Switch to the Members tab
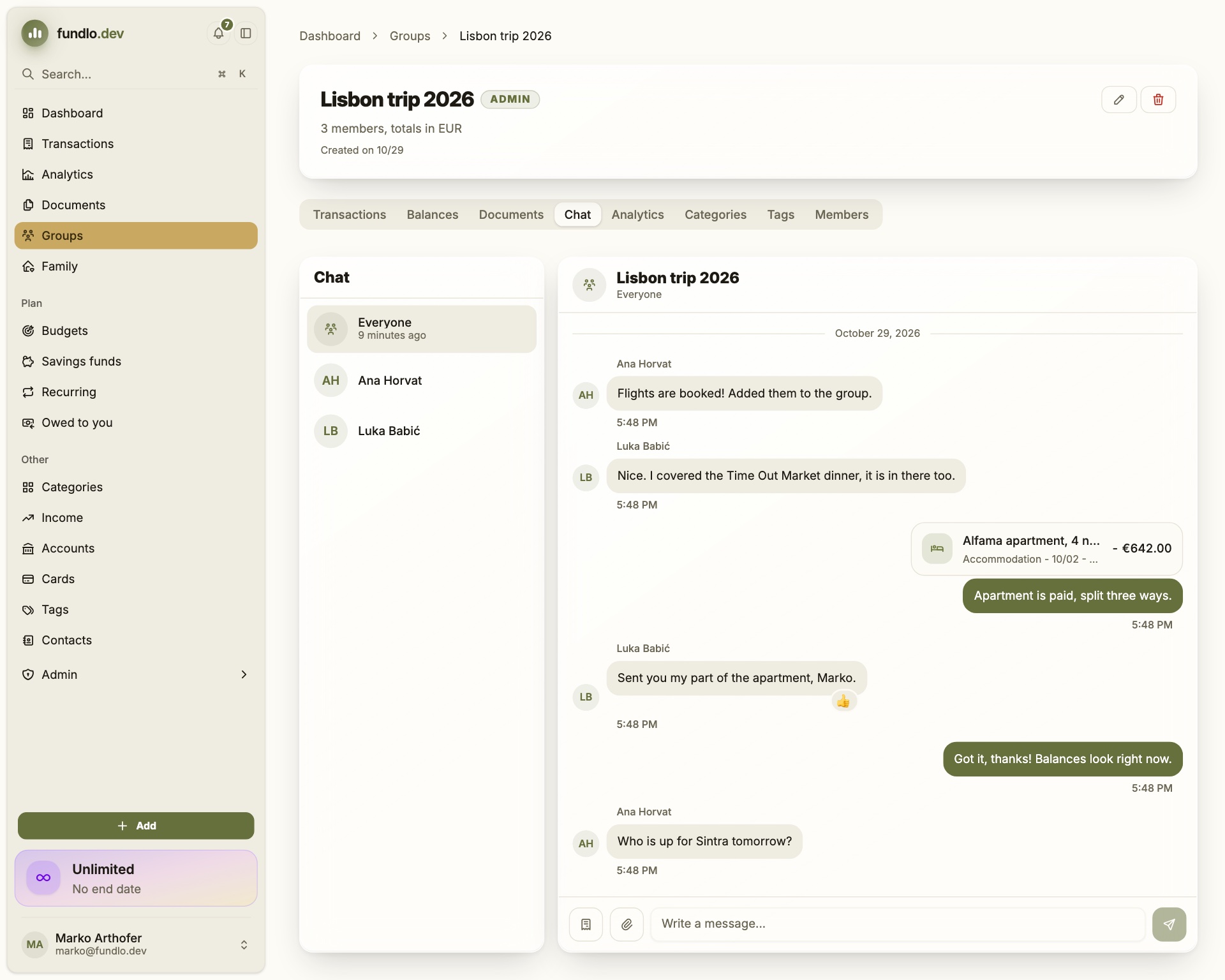 tap(842, 214)
